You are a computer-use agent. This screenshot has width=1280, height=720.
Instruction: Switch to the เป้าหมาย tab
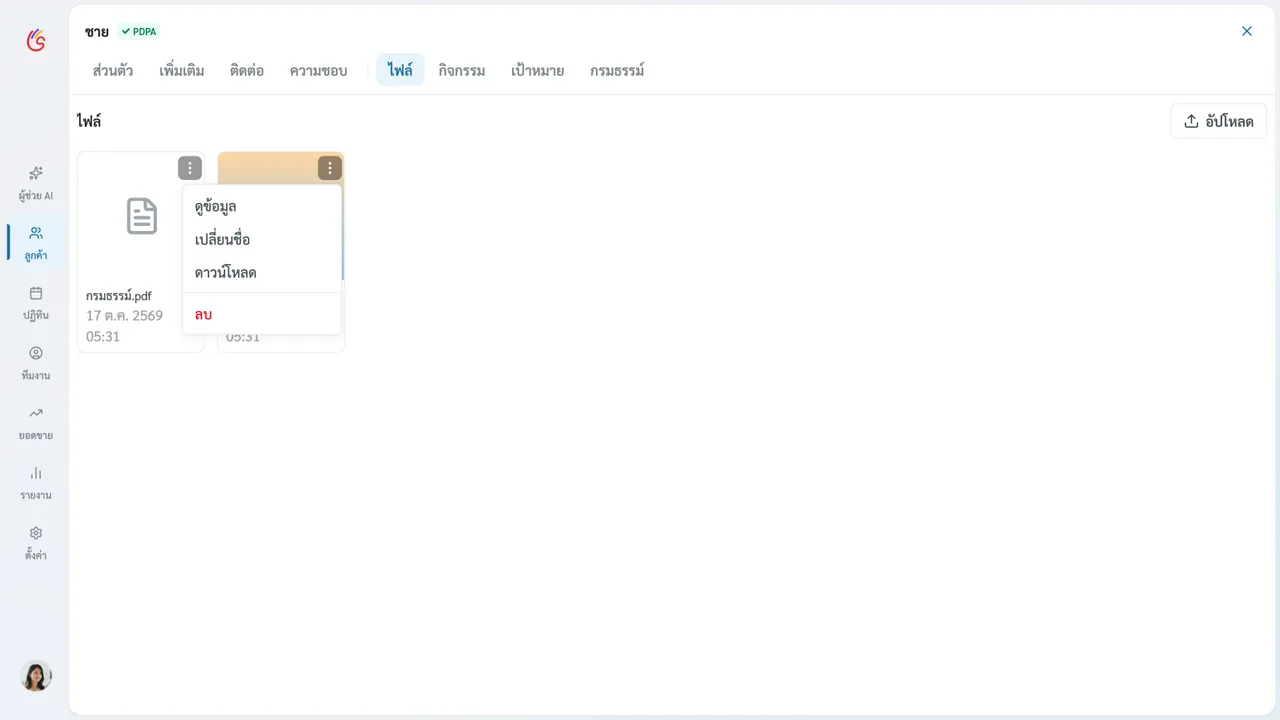[x=538, y=70]
